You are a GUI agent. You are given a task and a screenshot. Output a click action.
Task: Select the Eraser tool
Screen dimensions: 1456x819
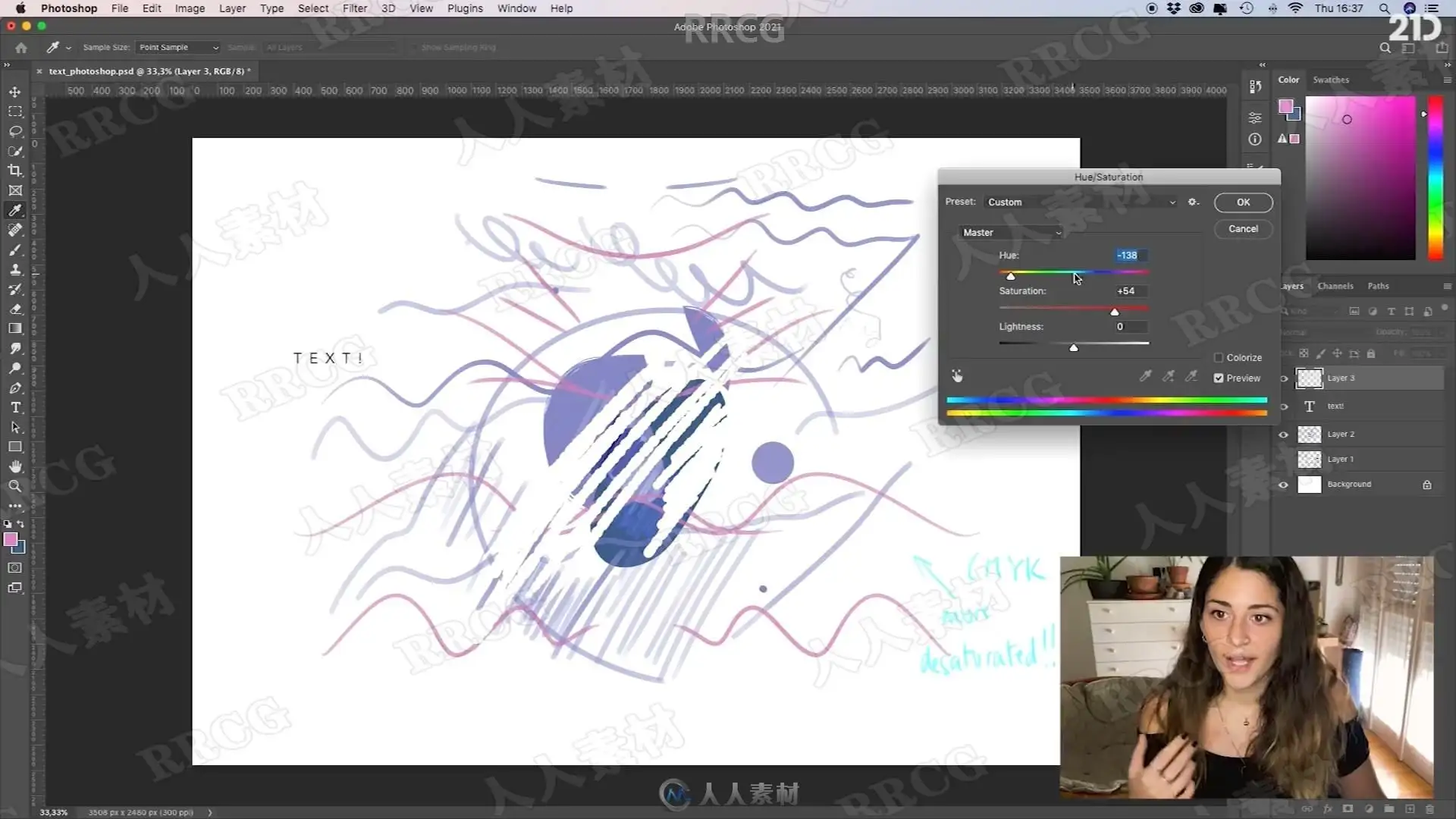click(15, 309)
